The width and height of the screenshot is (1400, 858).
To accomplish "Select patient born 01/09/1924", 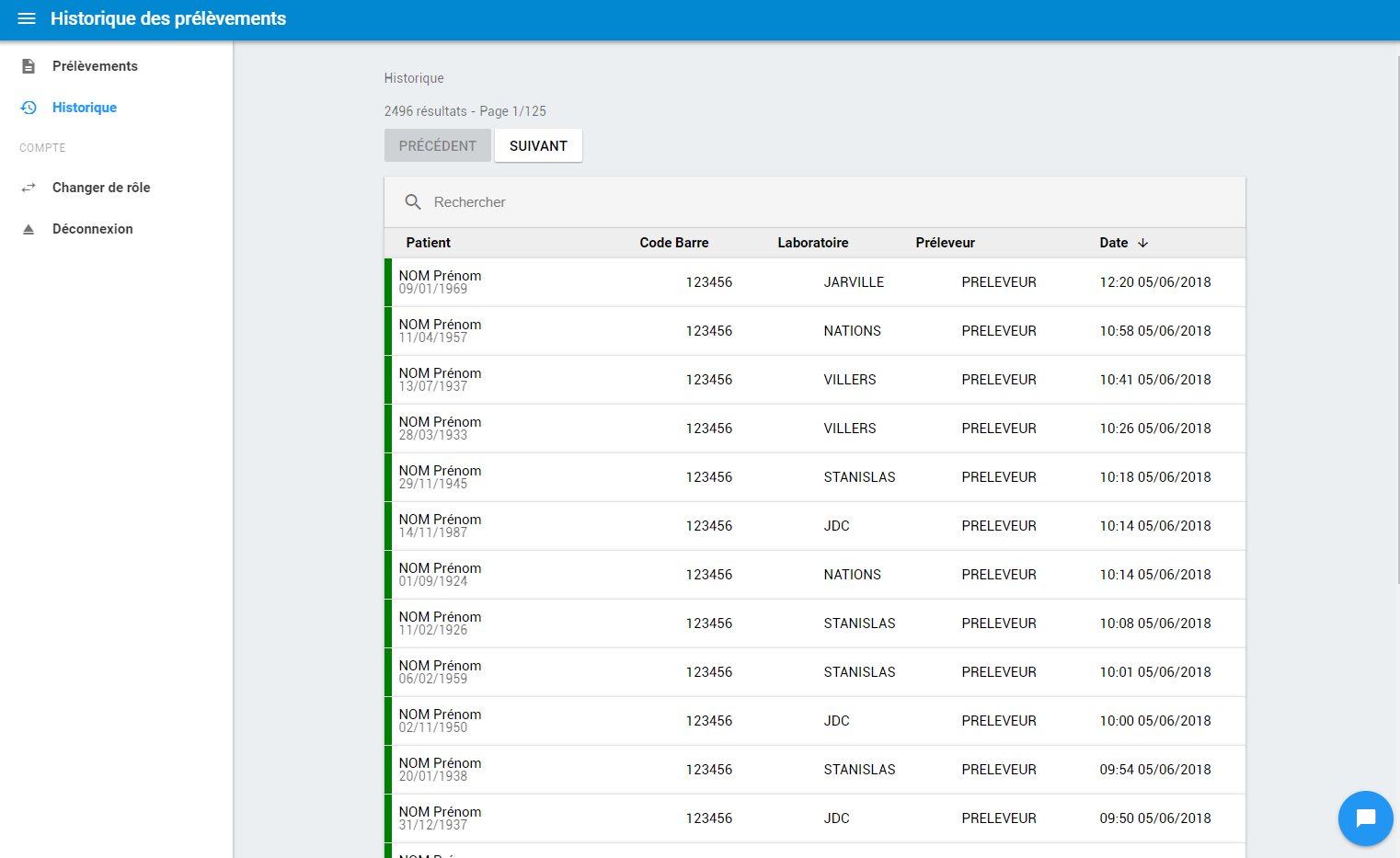I will point(815,575).
